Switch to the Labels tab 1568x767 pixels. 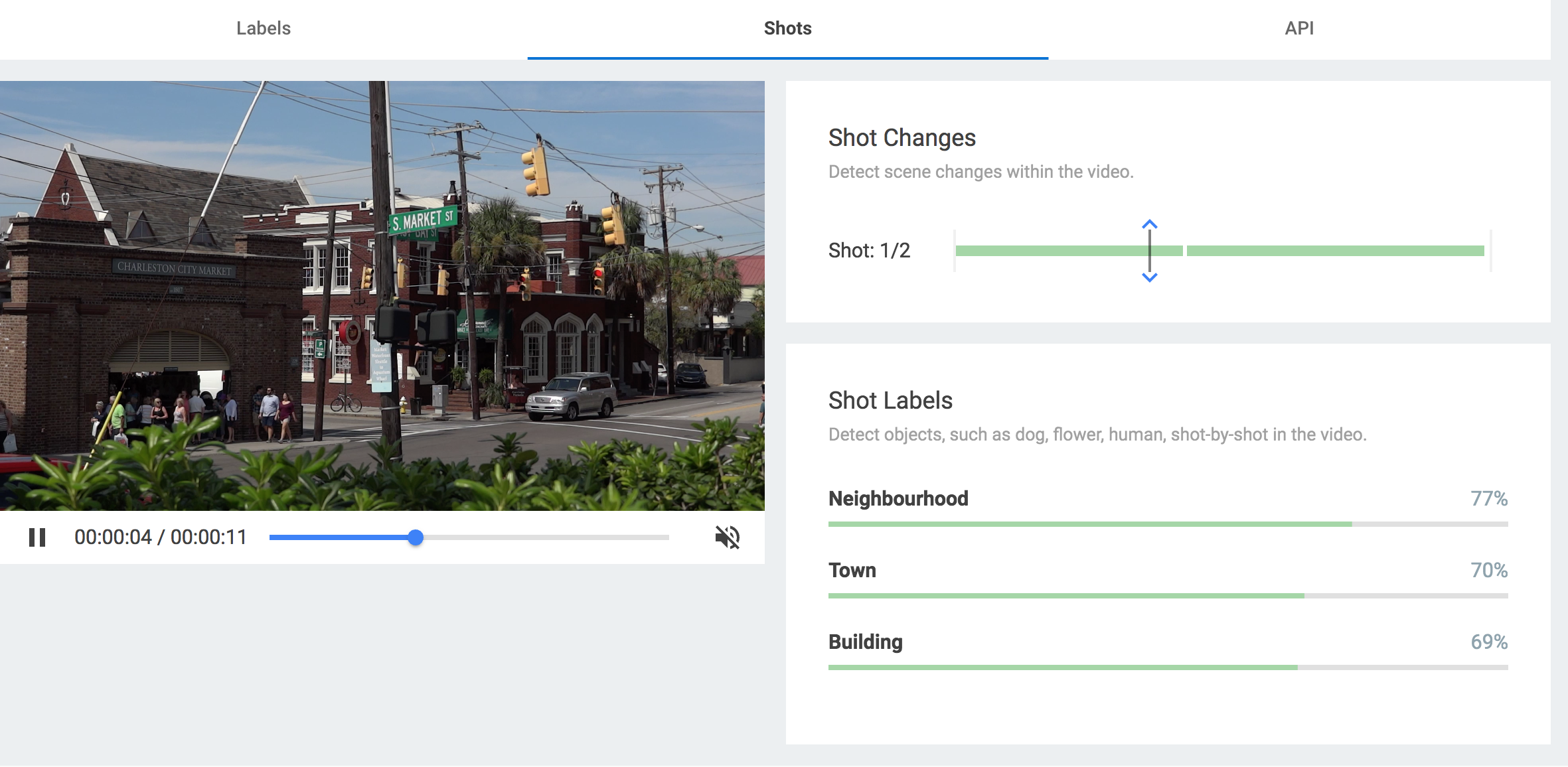click(x=264, y=29)
